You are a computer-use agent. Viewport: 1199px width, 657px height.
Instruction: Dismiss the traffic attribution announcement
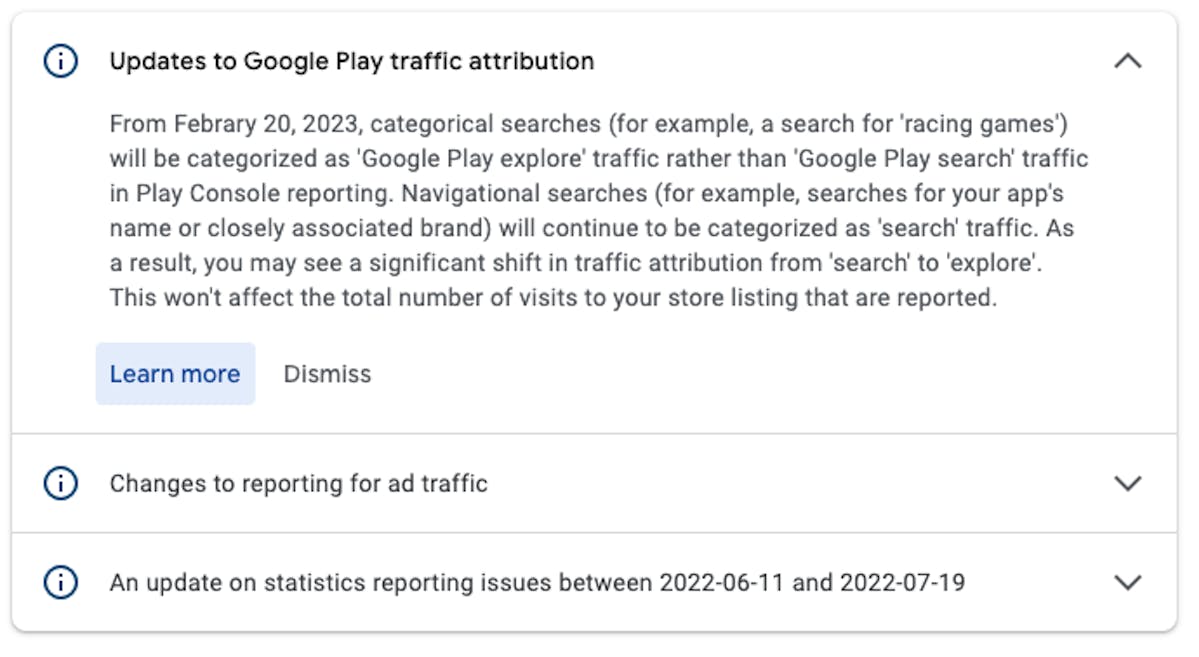click(327, 373)
